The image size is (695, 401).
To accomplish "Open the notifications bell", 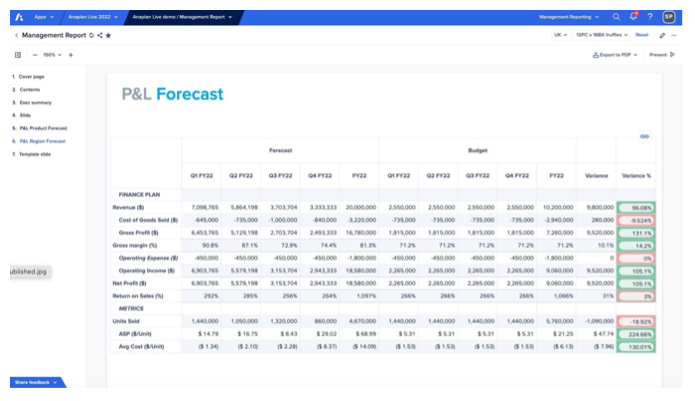I will (x=633, y=16).
